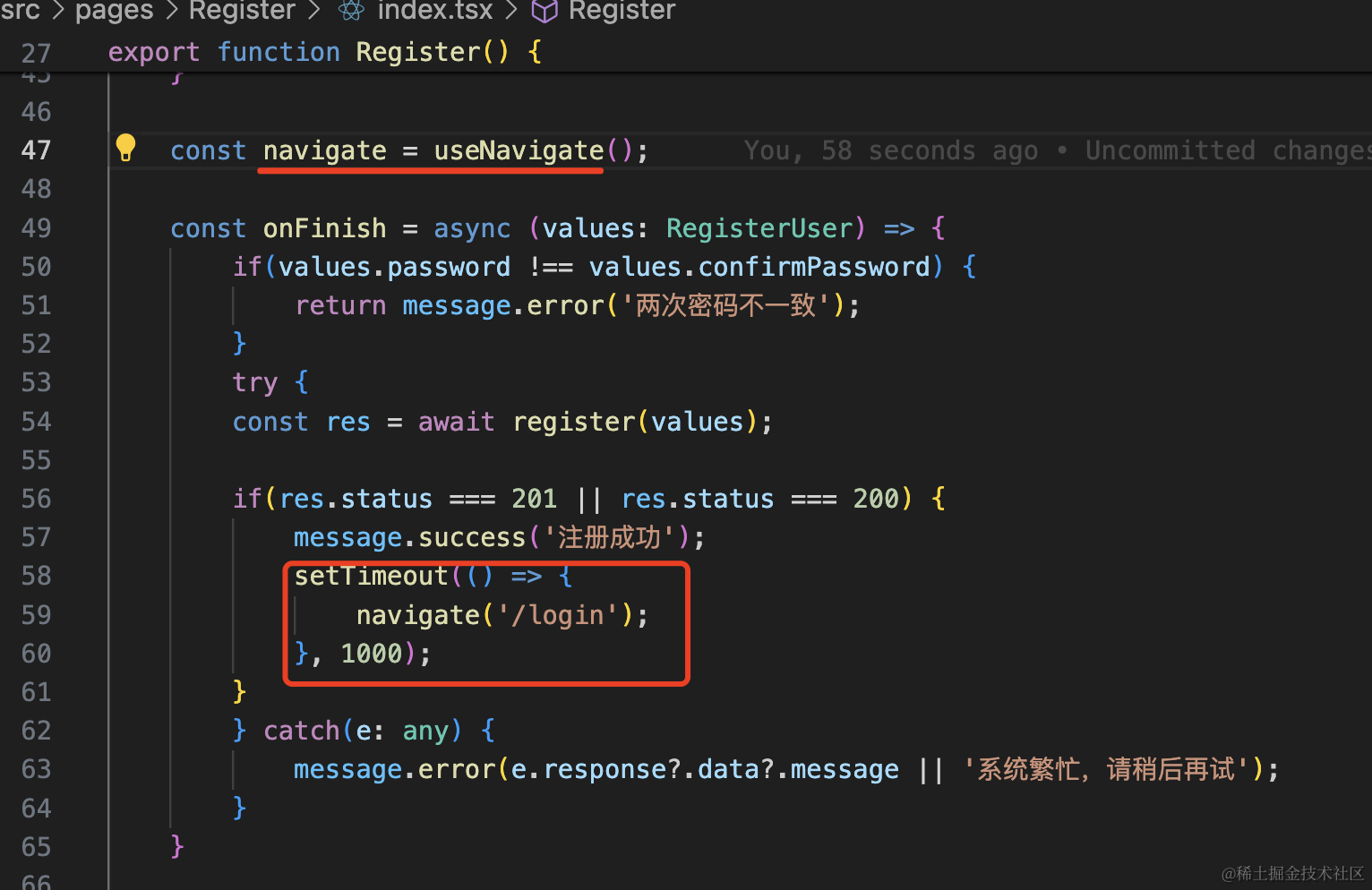
Task: Click the lightbulb code action icon
Action: [x=125, y=148]
